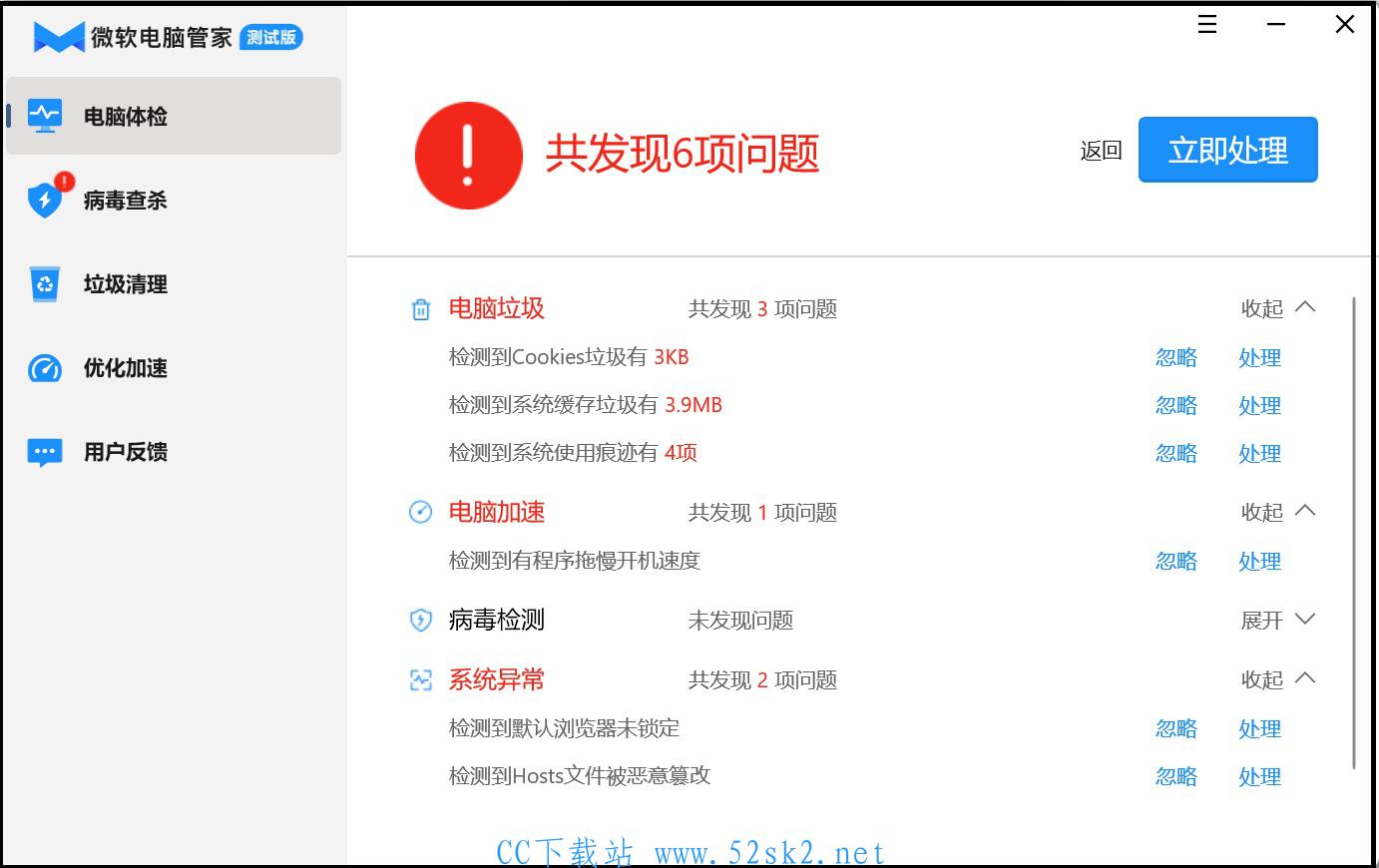
Task: Expand the 病毒检测 section via chevron
Action: pyautogui.click(x=1305, y=620)
